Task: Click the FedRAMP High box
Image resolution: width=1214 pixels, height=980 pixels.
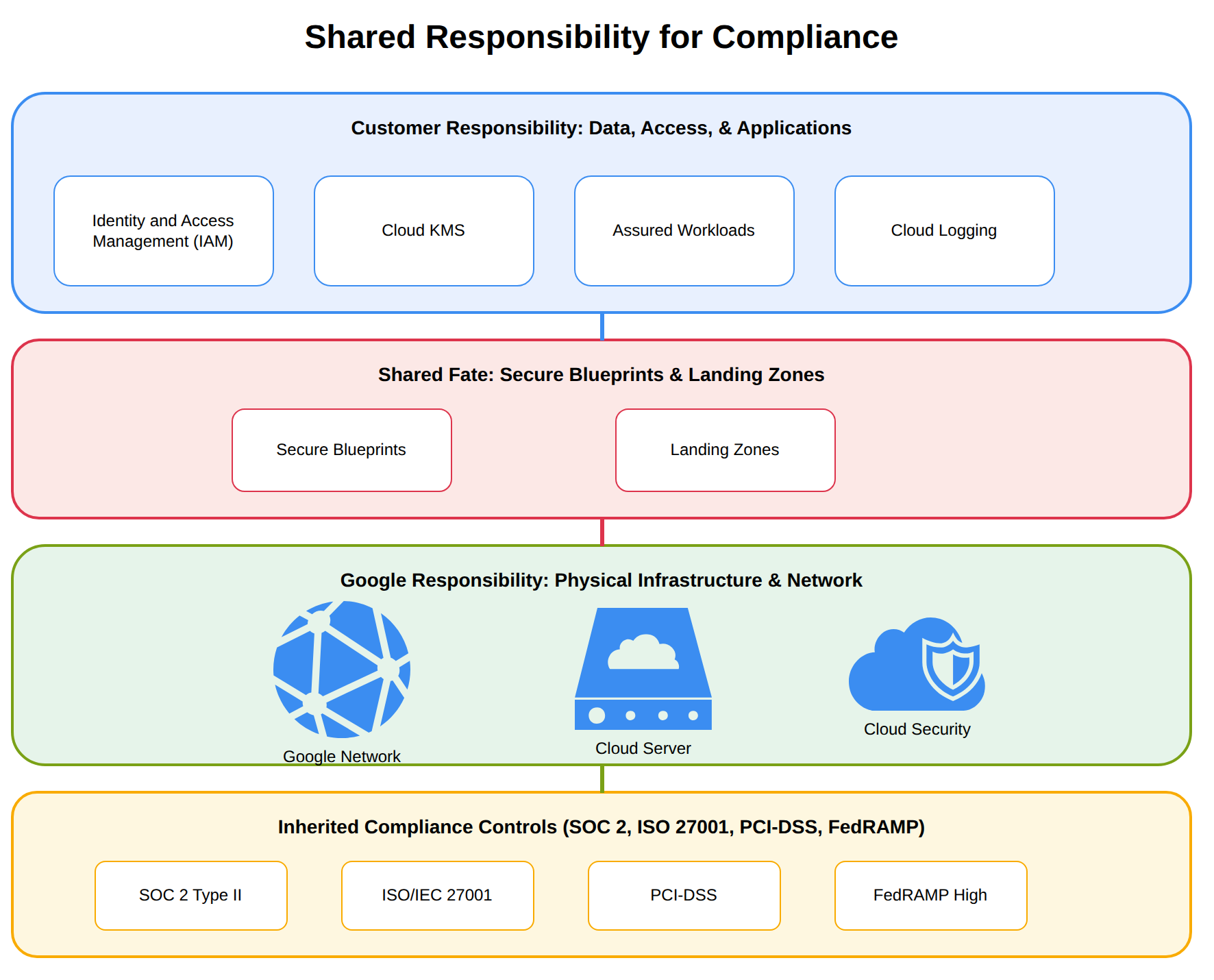Action: click(931, 896)
